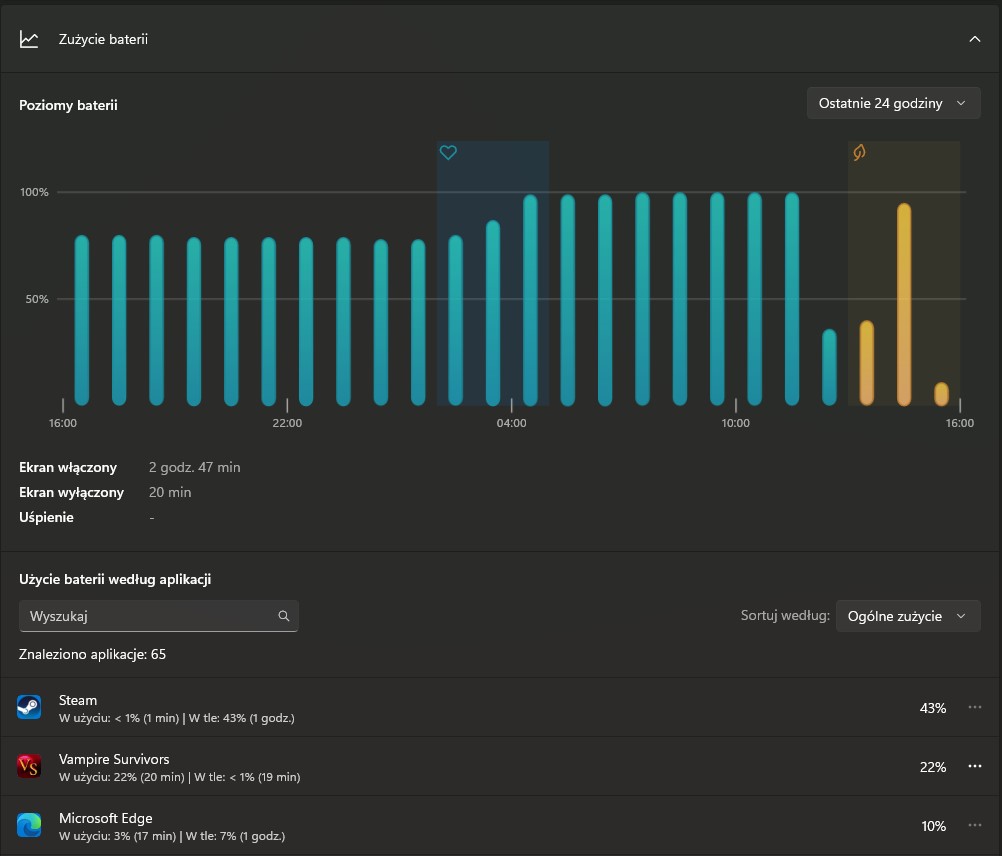Open the 'Ogólne zużycie' sort dropdown
Viewport: 1002px width, 856px height.
coord(907,616)
